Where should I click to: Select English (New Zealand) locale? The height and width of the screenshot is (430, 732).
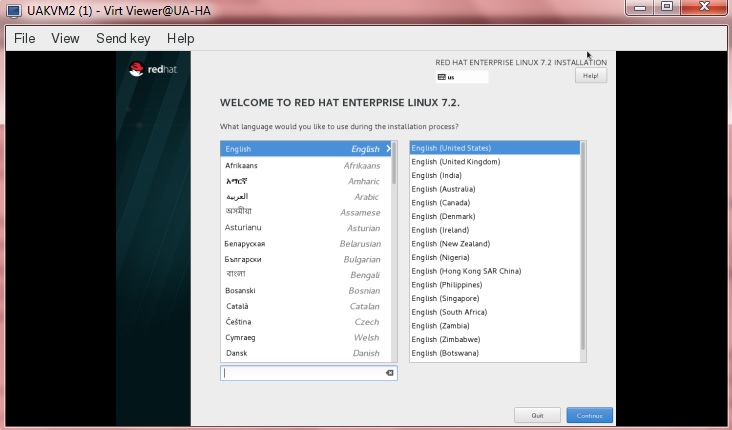[495, 243]
